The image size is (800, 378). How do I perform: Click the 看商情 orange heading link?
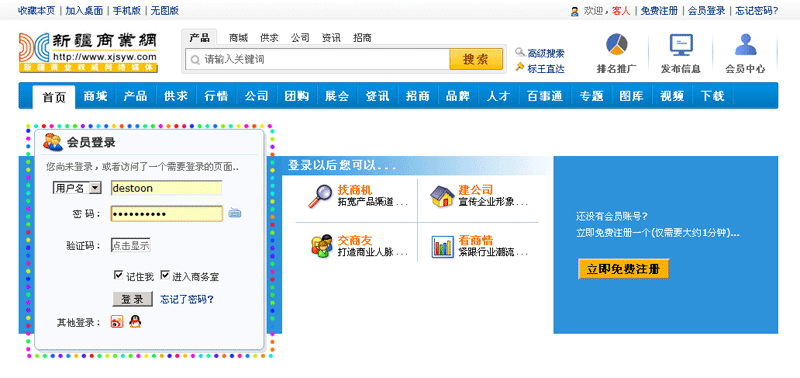coord(476,240)
